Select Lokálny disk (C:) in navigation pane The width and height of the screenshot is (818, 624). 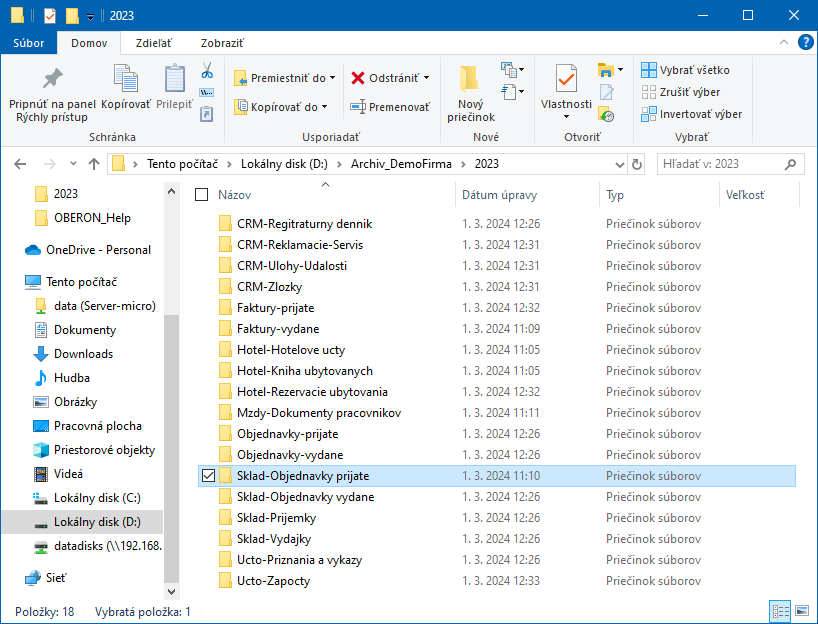click(97, 498)
